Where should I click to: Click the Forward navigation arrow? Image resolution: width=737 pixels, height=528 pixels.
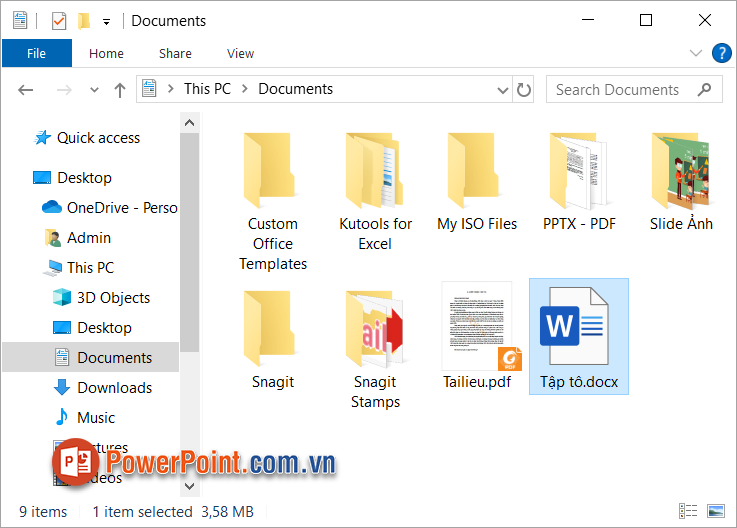[x=64, y=89]
